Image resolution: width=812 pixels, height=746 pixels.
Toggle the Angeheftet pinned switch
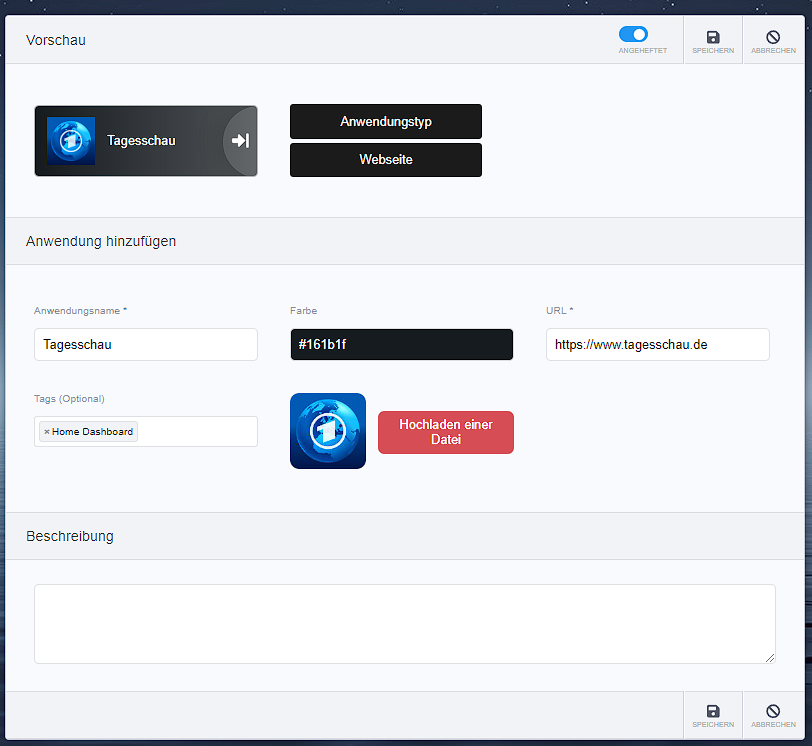[633, 34]
